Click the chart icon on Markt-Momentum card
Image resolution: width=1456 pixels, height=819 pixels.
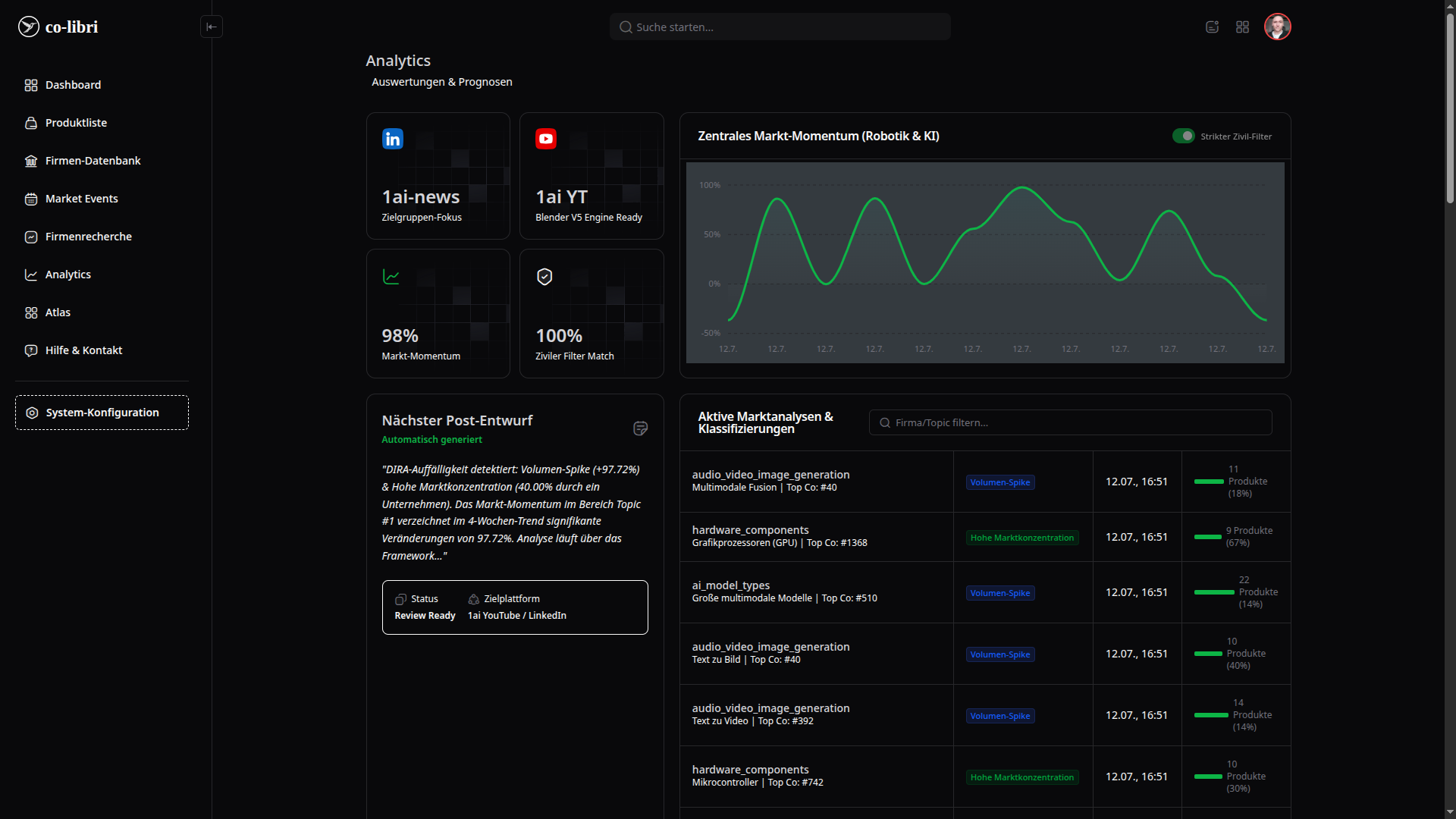pos(391,277)
